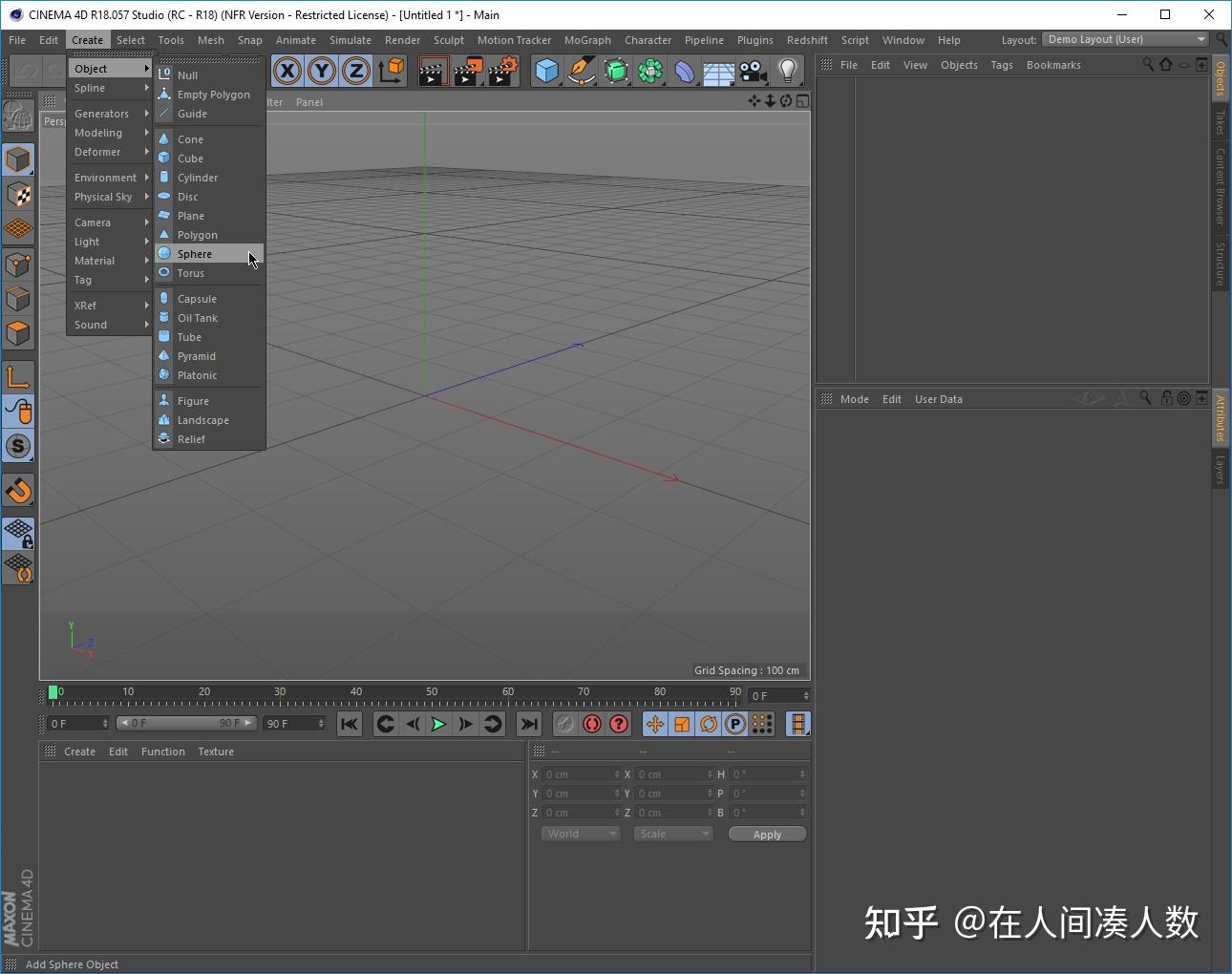Select the Pen spline tool icon

coord(581,71)
